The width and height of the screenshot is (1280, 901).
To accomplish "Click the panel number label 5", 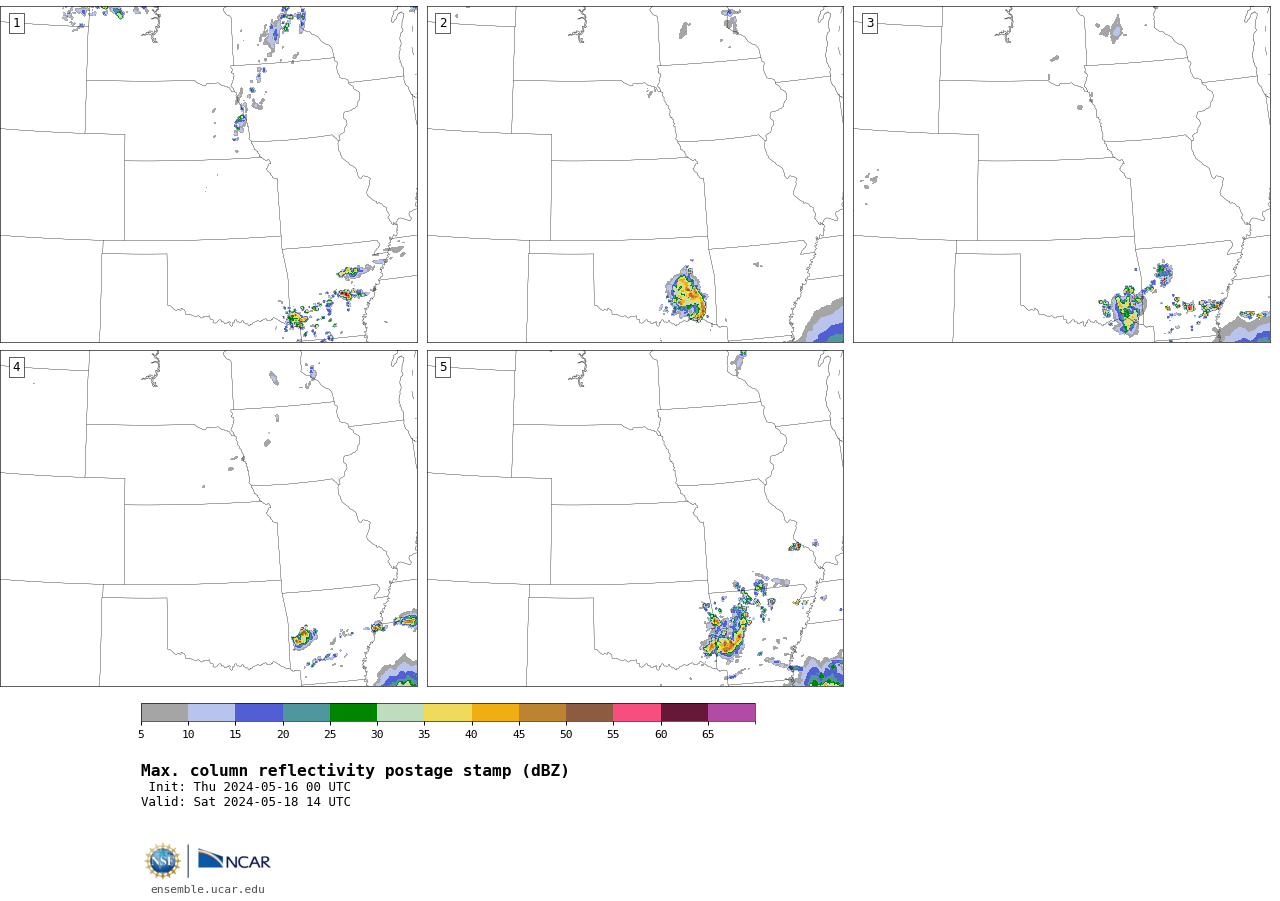I will 443,367.
